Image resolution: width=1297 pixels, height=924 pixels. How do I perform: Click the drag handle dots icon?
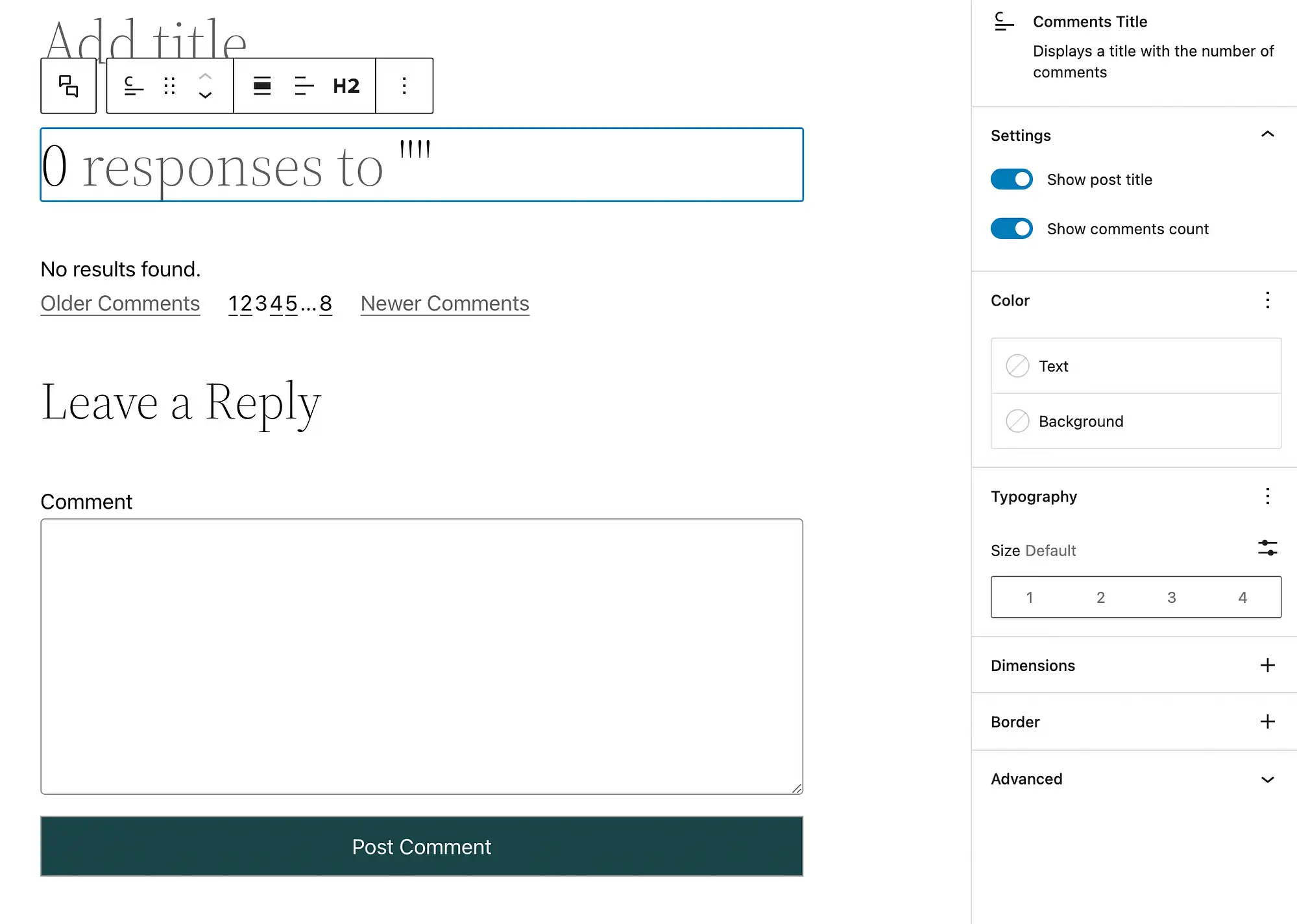(x=170, y=85)
